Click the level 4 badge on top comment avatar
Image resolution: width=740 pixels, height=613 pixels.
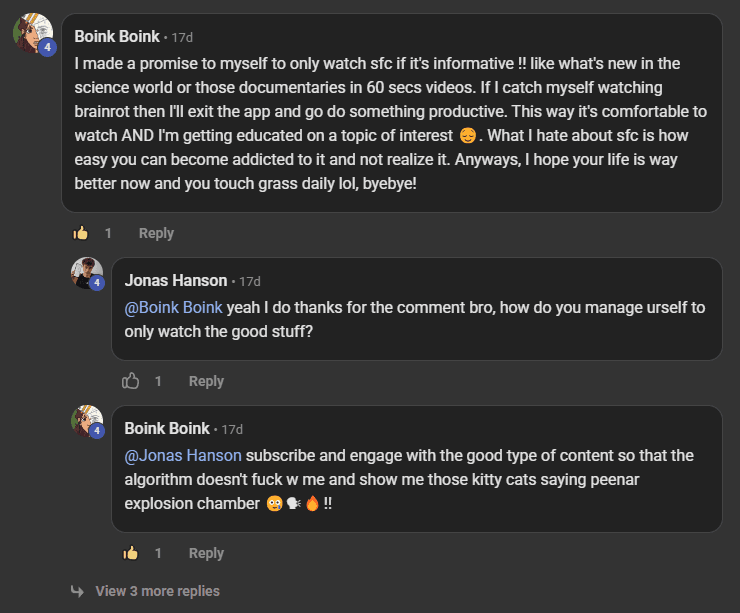point(46,47)
